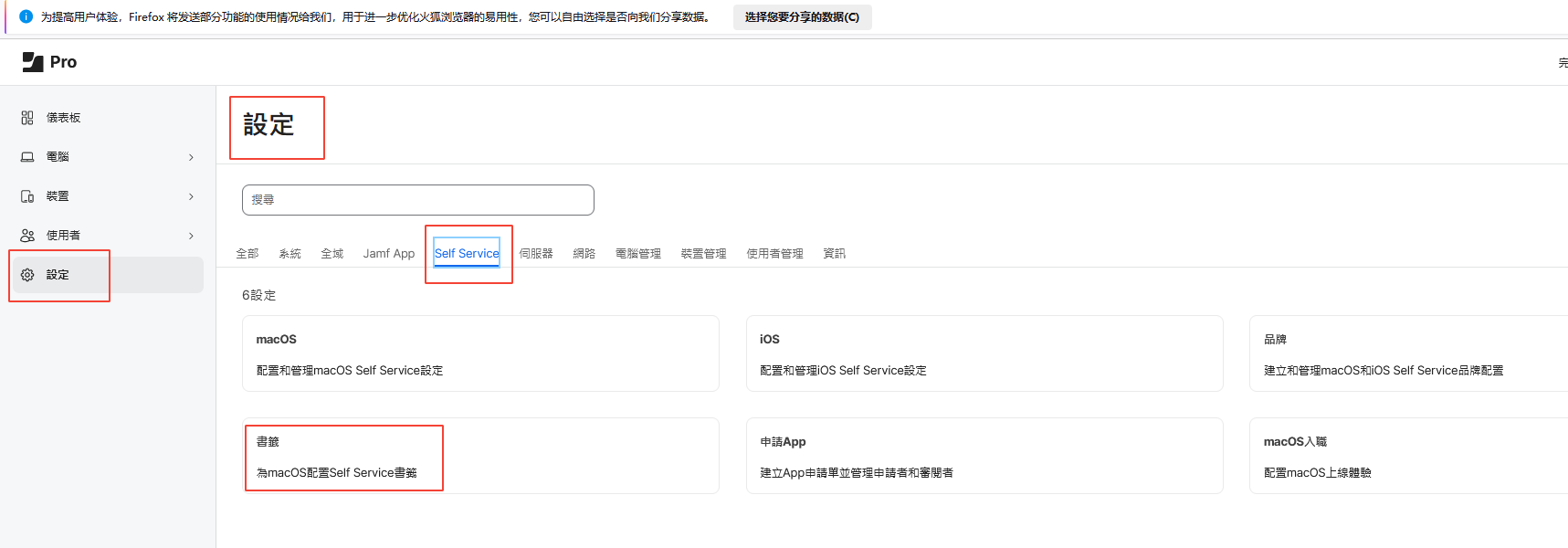
Task: Switch to the 全域 tab
Action: pyautogui.click(x=332, y=254)
